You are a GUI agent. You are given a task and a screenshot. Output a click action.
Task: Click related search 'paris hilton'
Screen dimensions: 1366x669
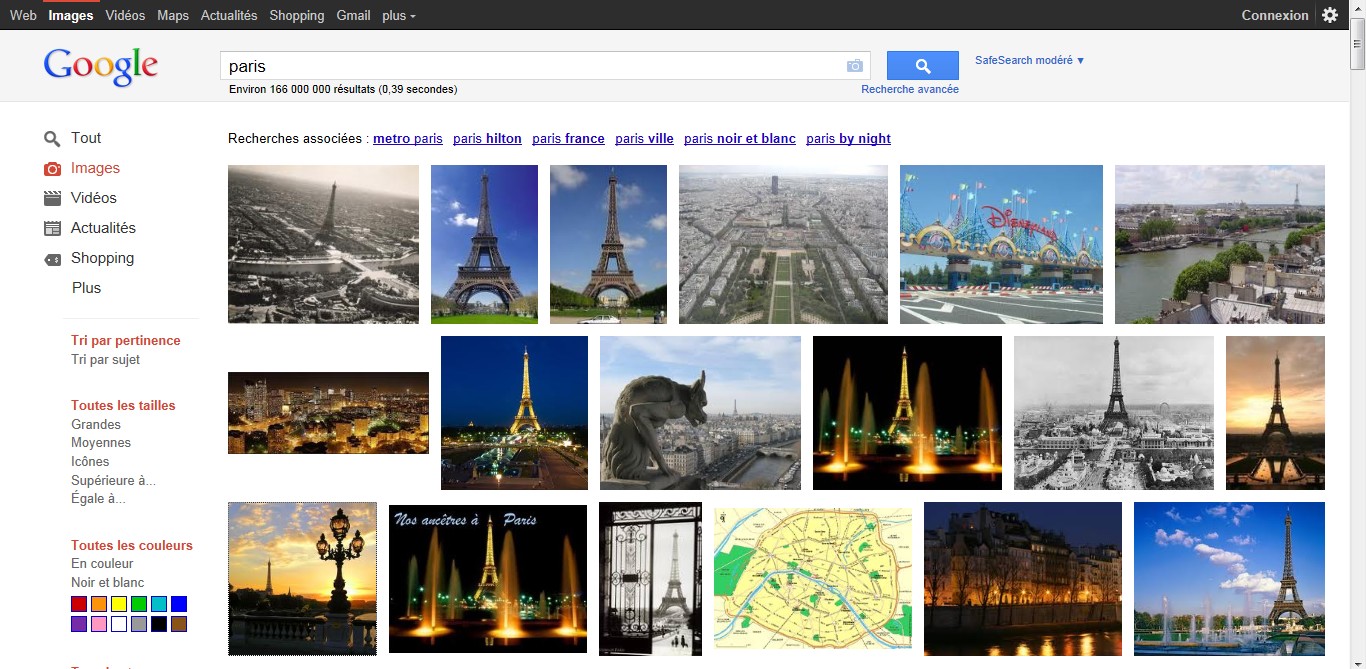click(x=487, y=139)
